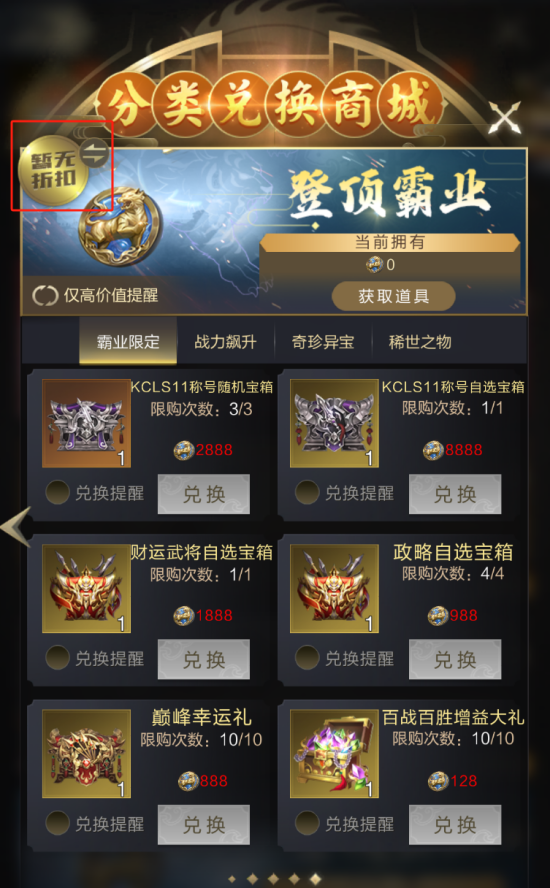550x888 pixels.
Task: Toggle 兑换提醒 for KCLS11称号随机宝箱
Action: [x=57, y=492]
